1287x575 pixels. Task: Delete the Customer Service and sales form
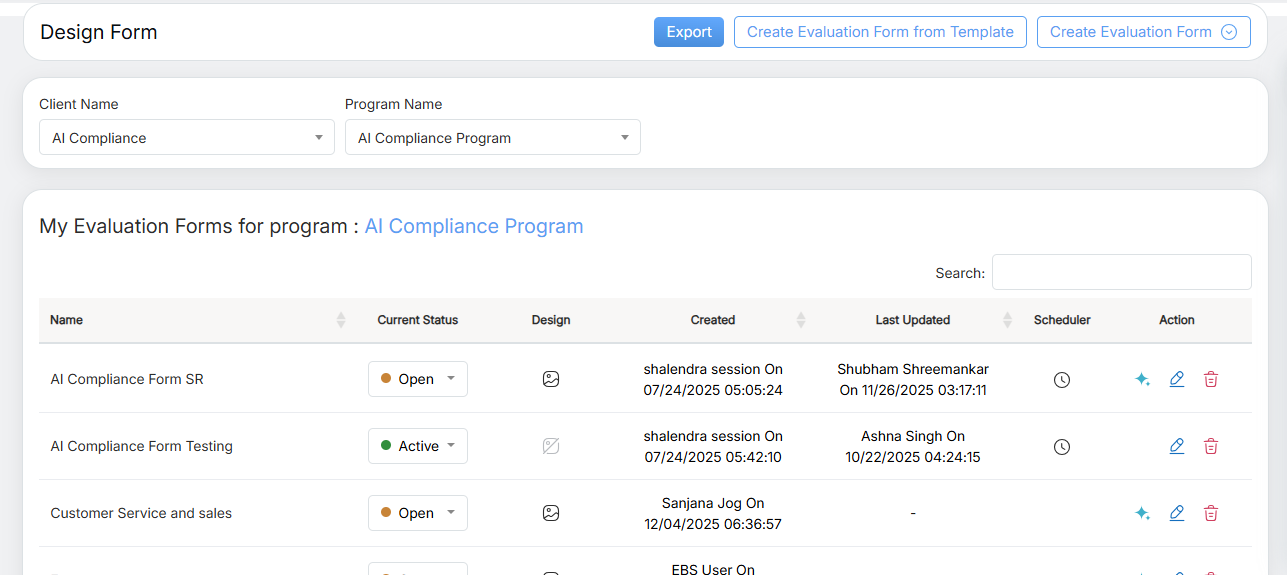pyautogui.click(x=1211, y=513)
